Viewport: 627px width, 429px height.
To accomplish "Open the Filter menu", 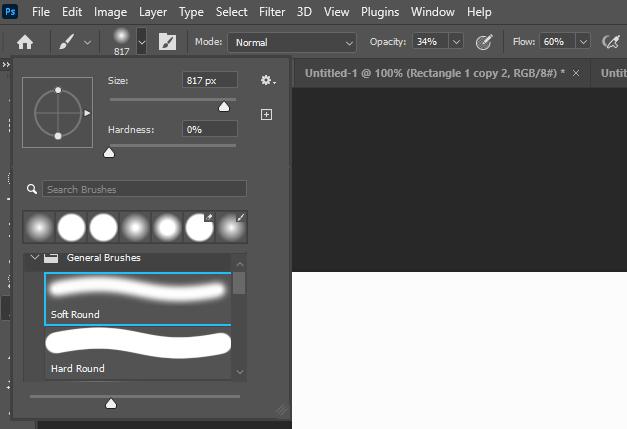I will 272,12.
